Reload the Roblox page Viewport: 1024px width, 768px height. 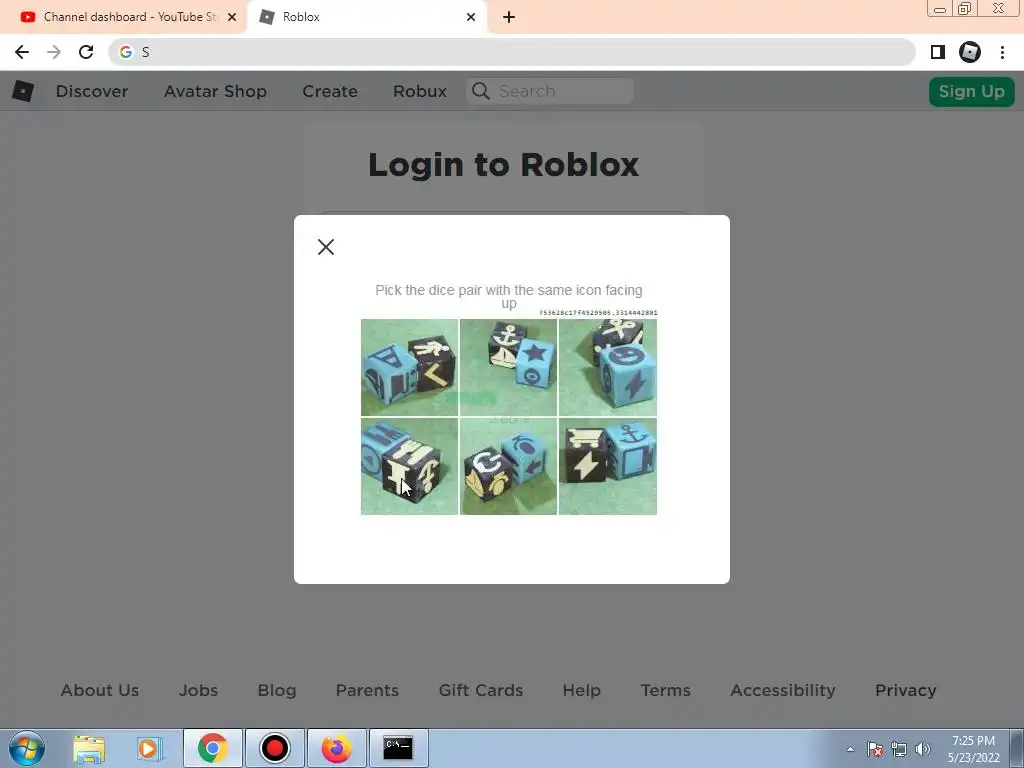[86, 52]
